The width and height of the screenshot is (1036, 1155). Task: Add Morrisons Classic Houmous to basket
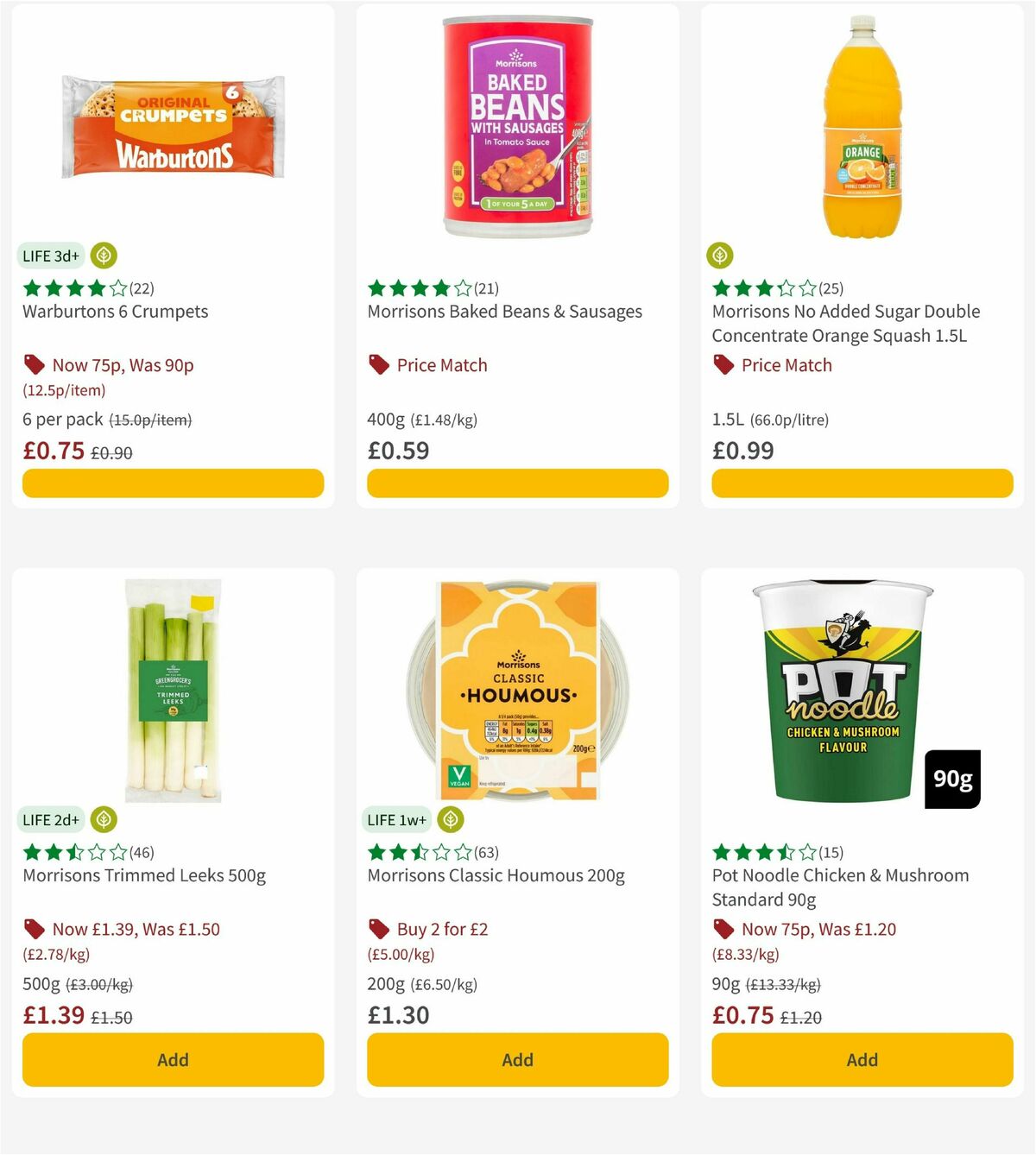(x=516, y=1059)
